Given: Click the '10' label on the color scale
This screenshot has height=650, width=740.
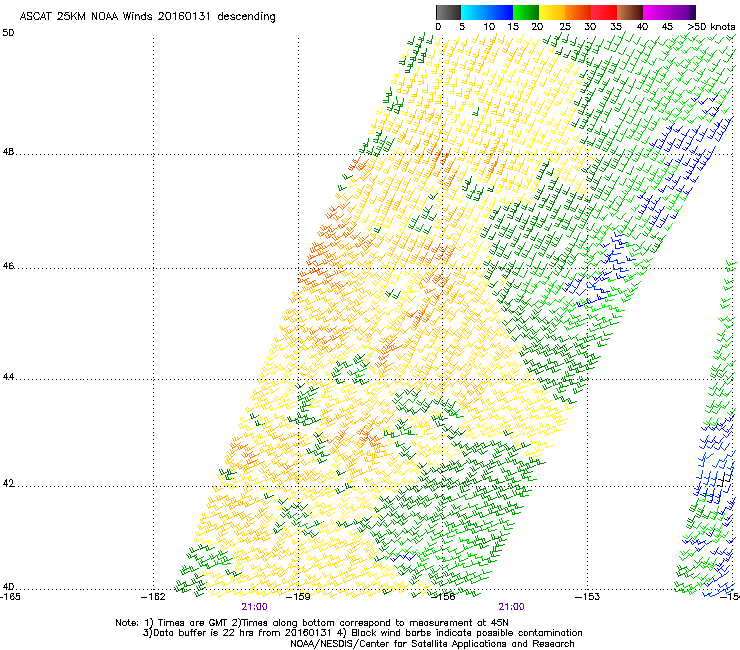Looking at the screenshot, I should (x=489, y=27).
